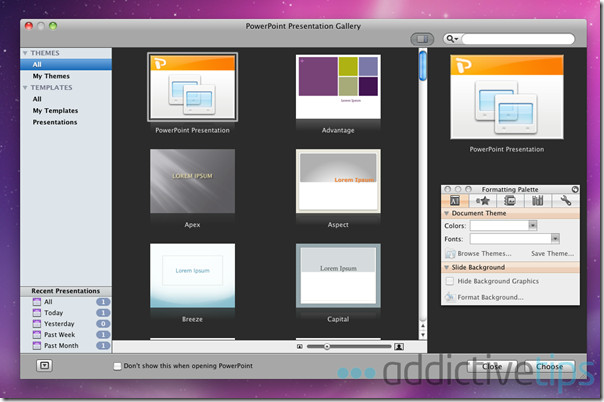Select the wrench tools tab in Formatting Palette
The height and width of the screenshot is (402, 604).
[x=565, y=201]
